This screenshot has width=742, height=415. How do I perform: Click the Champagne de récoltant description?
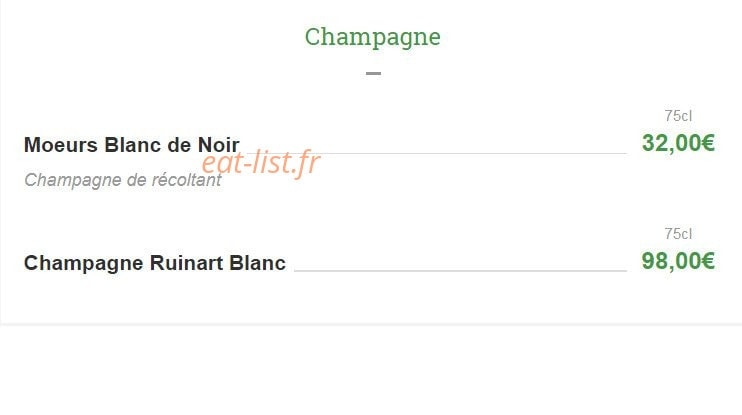123,180
